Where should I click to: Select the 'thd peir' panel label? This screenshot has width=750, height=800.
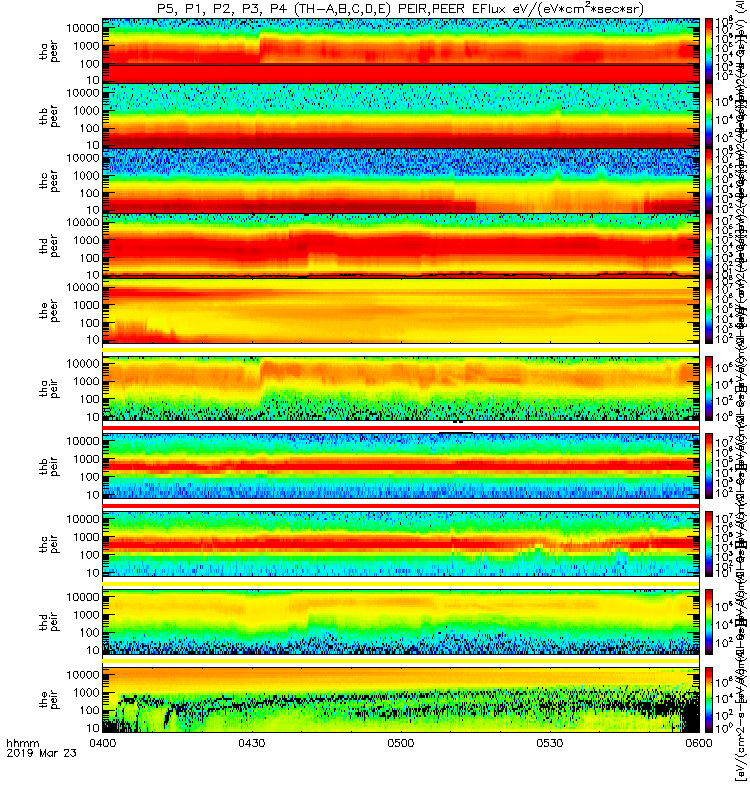49,622
